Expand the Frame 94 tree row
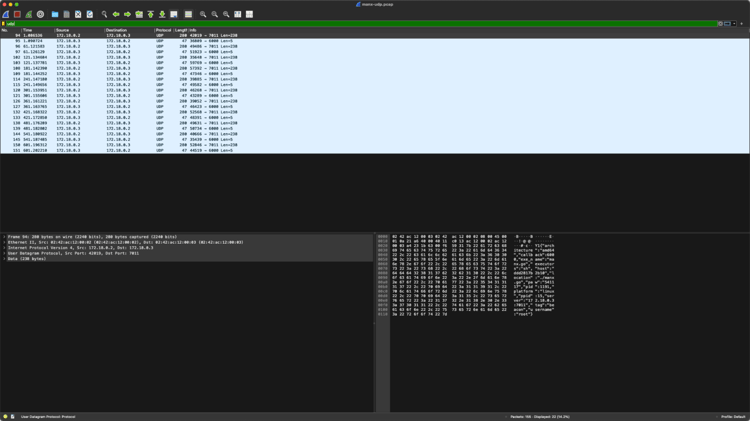The height and width of the screenshot is (421, 750). (x=4, y=237)
